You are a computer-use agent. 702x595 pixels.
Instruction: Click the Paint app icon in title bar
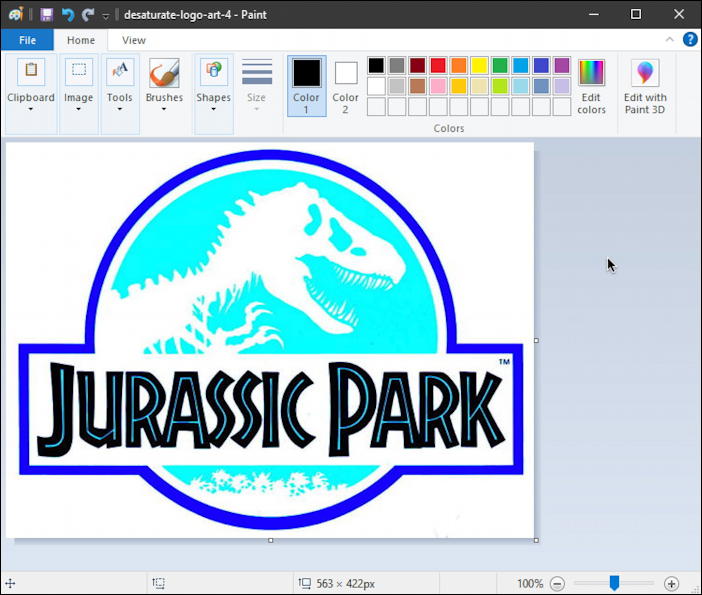(x=16, y=14)
